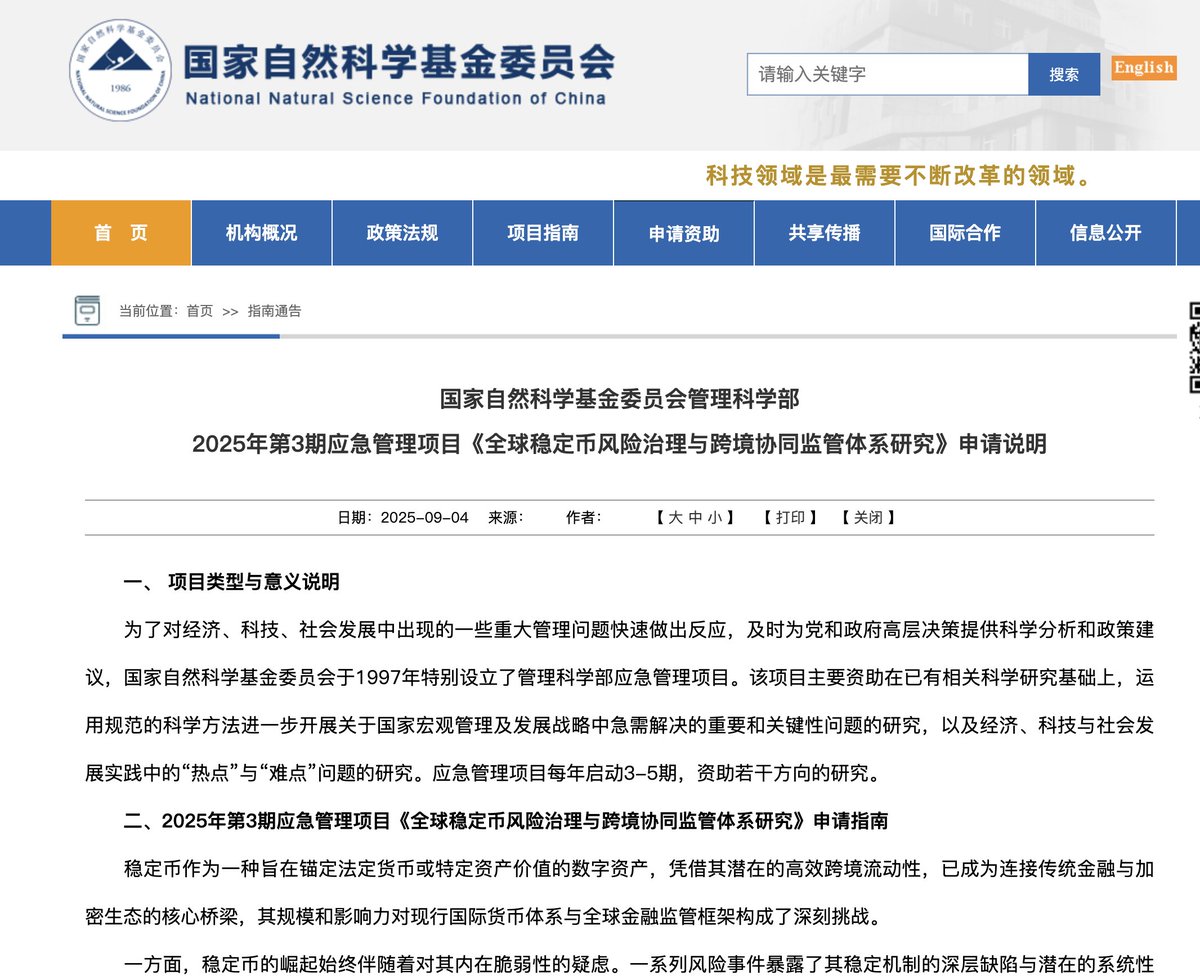1200x980 pixels.
Task: Open the 国际合作 navigation menu
Action: (964, 233)
